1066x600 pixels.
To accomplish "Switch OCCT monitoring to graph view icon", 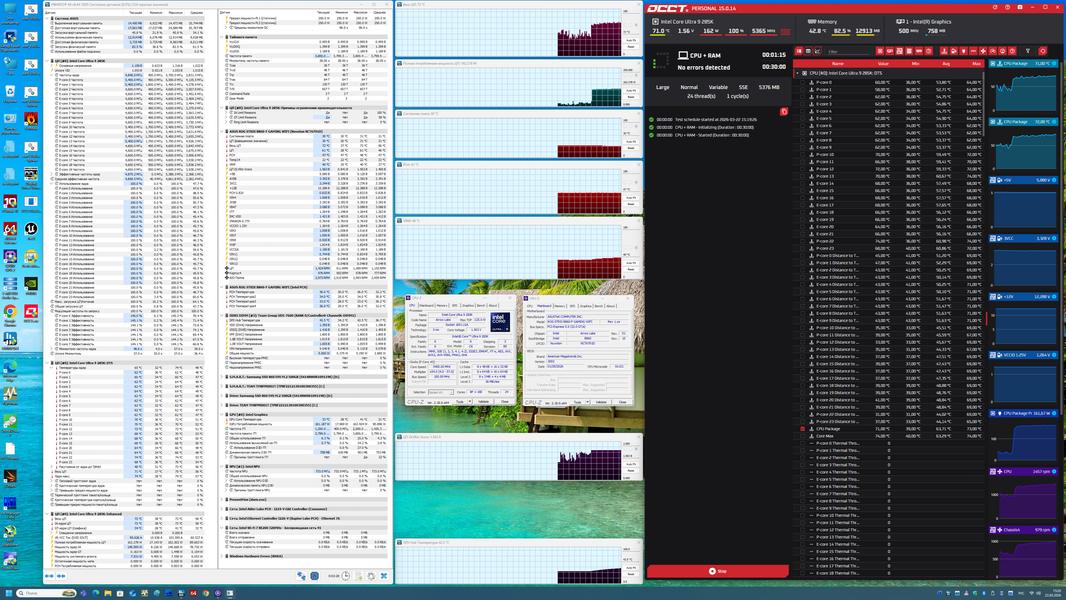I will 817,51.
